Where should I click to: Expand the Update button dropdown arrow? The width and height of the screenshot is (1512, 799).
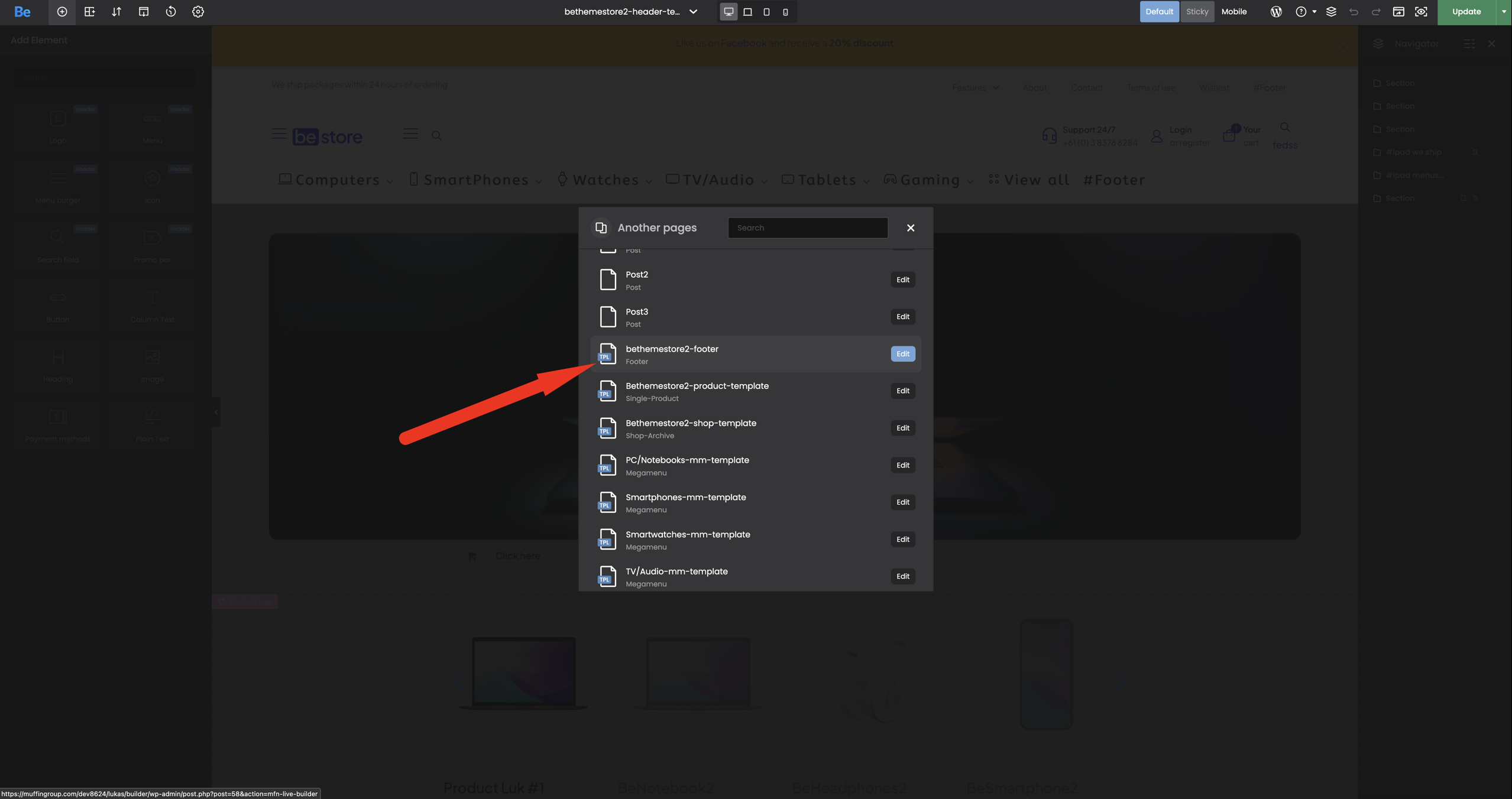[x=1503, y=12]
